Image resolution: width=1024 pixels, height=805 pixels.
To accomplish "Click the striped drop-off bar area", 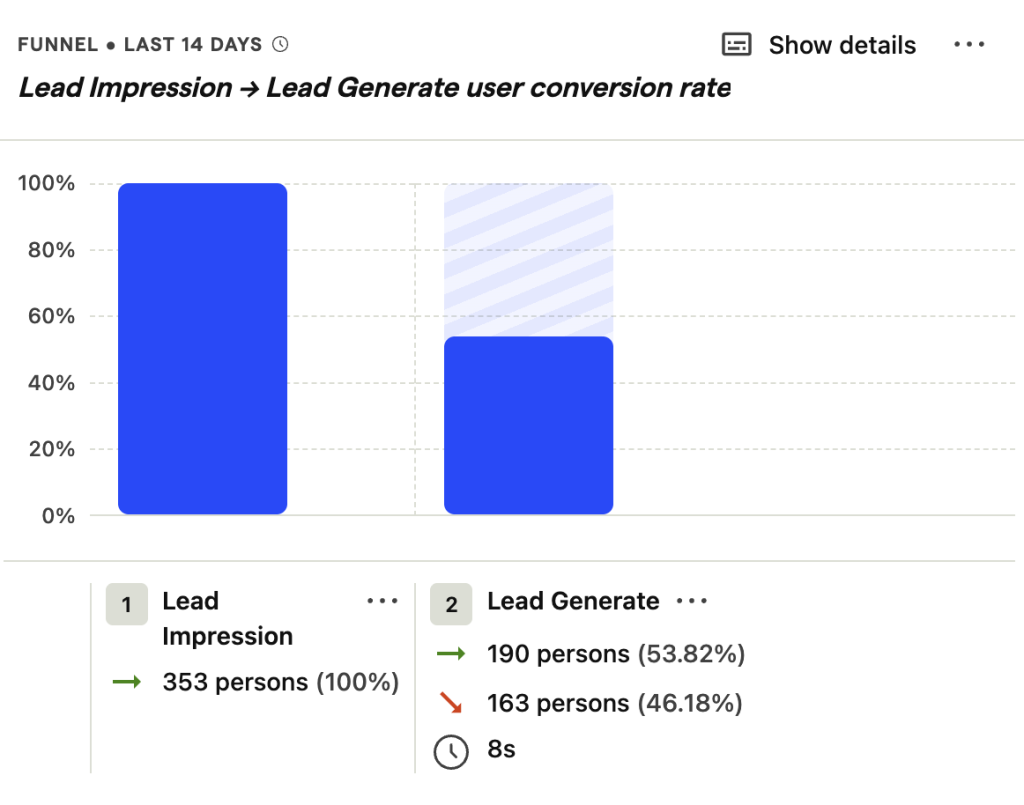I will pyautogui.click(x=528, y=260).
